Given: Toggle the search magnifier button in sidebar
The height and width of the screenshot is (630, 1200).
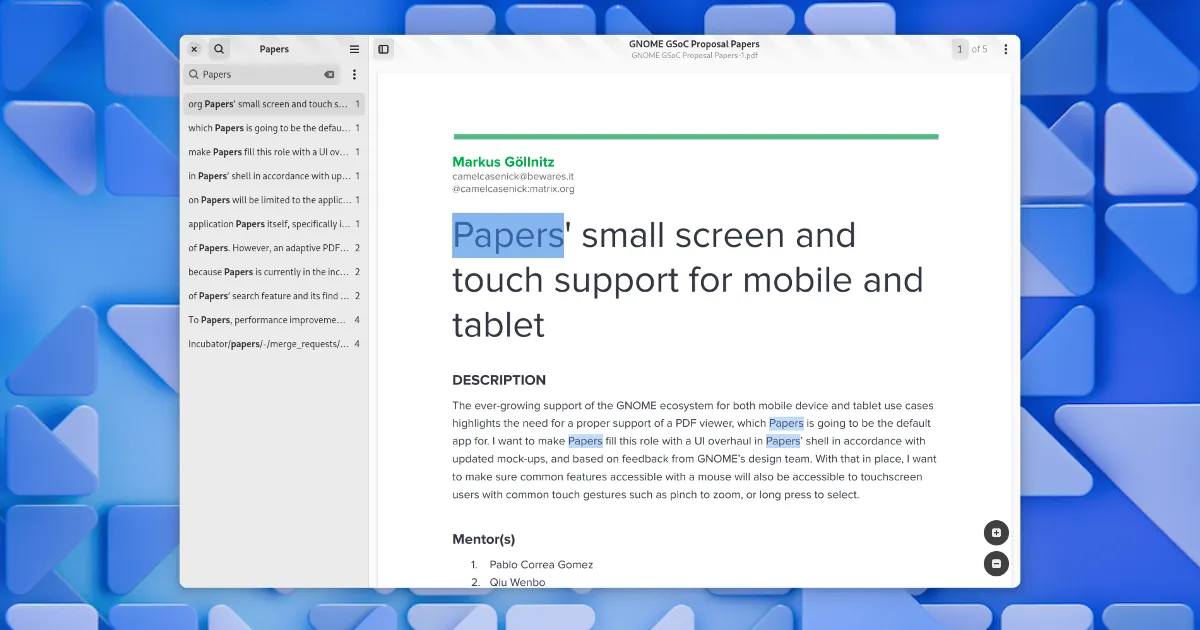Looking at the screenshot, I should (219, 49).
